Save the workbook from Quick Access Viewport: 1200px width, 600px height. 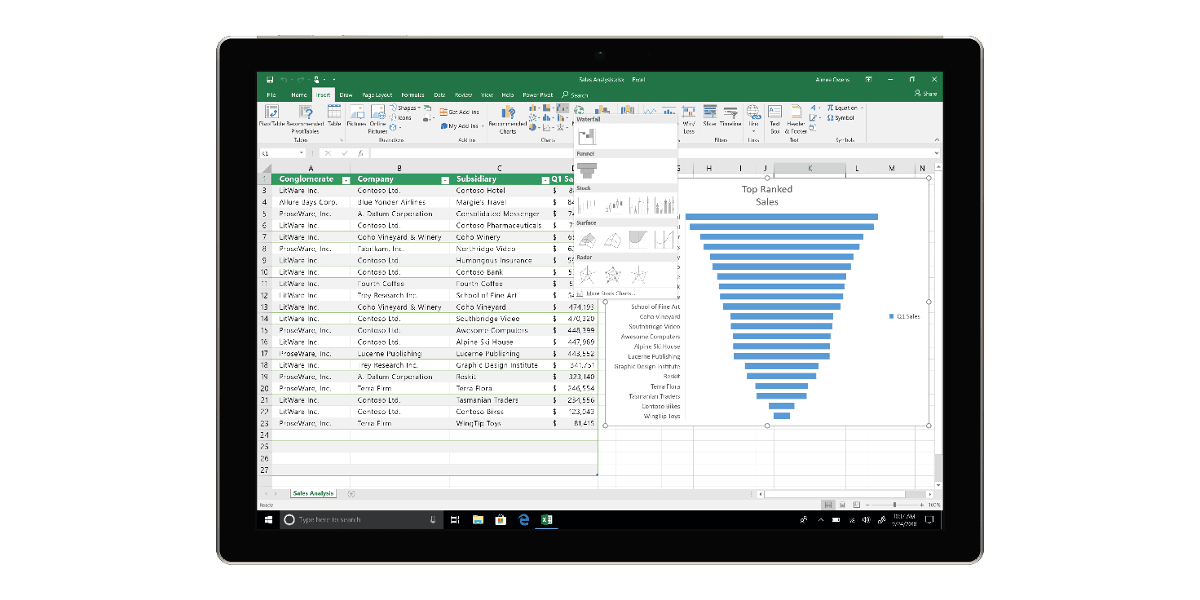[x=269, y=79]
